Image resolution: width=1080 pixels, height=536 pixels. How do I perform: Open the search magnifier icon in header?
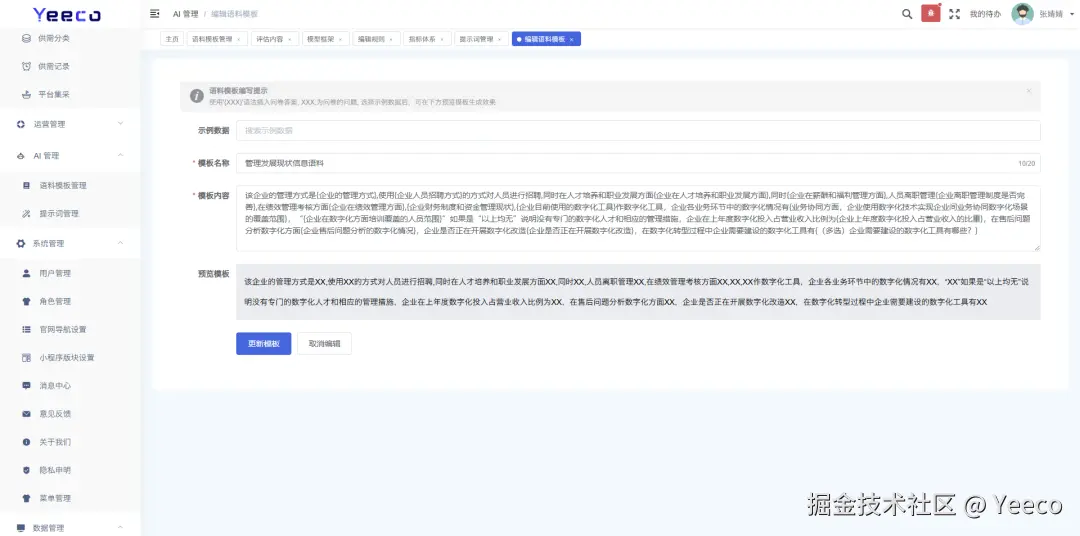pyautogui.click(x=907, y=14)
